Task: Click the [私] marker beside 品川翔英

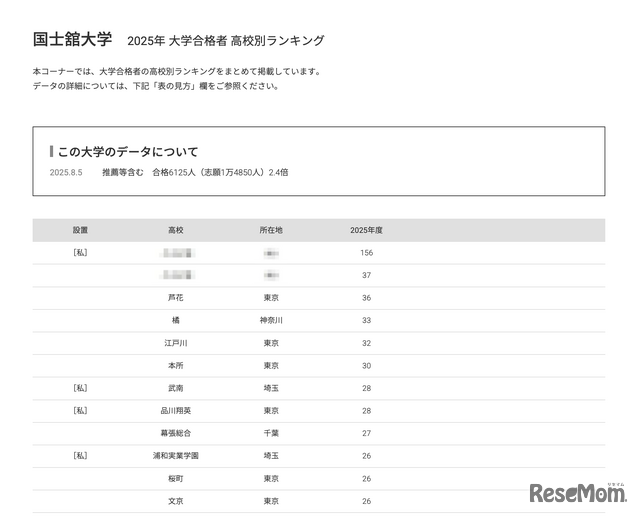Action: tap(80, 411)
